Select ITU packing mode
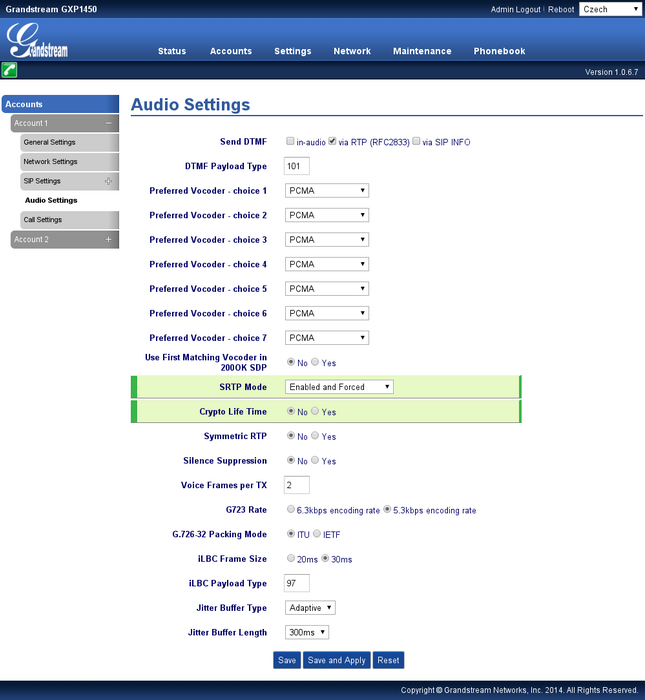The image size is (645, 700). [291, 534]
